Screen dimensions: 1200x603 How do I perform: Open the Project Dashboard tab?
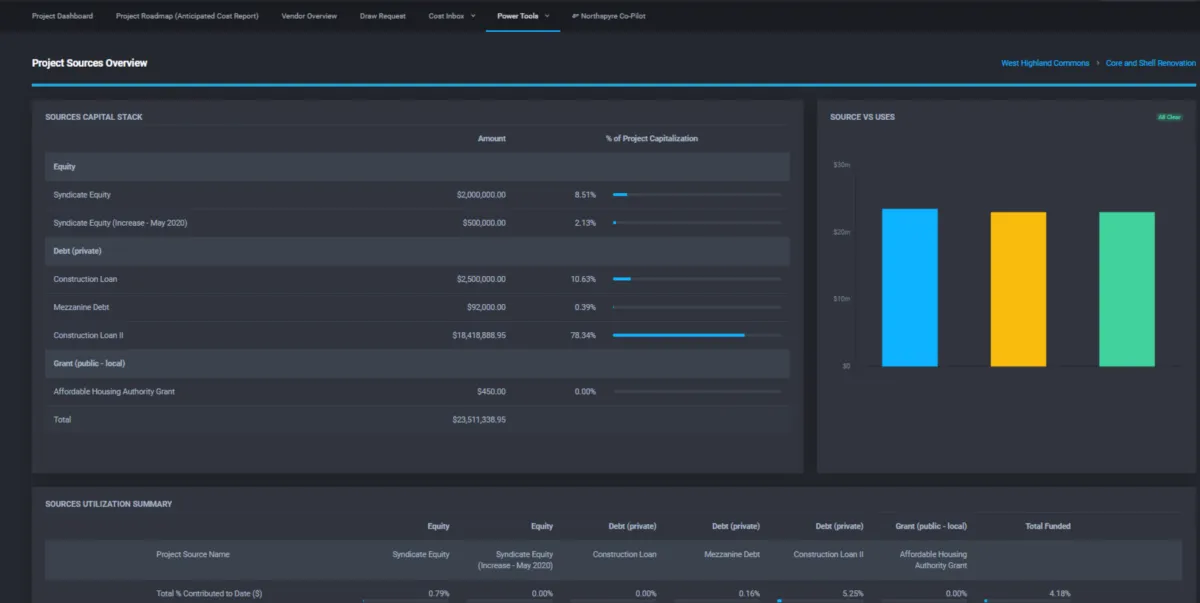(62, 16)
